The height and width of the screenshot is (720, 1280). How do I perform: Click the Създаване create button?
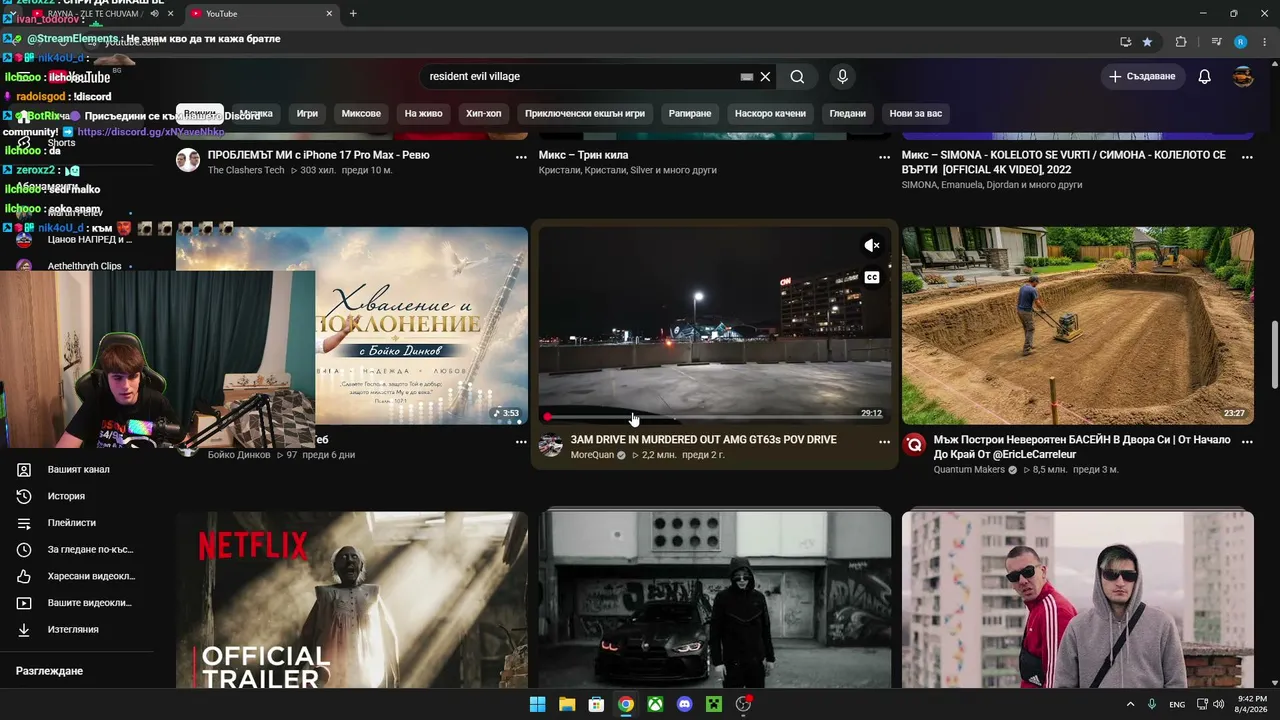coord(1143,77)
